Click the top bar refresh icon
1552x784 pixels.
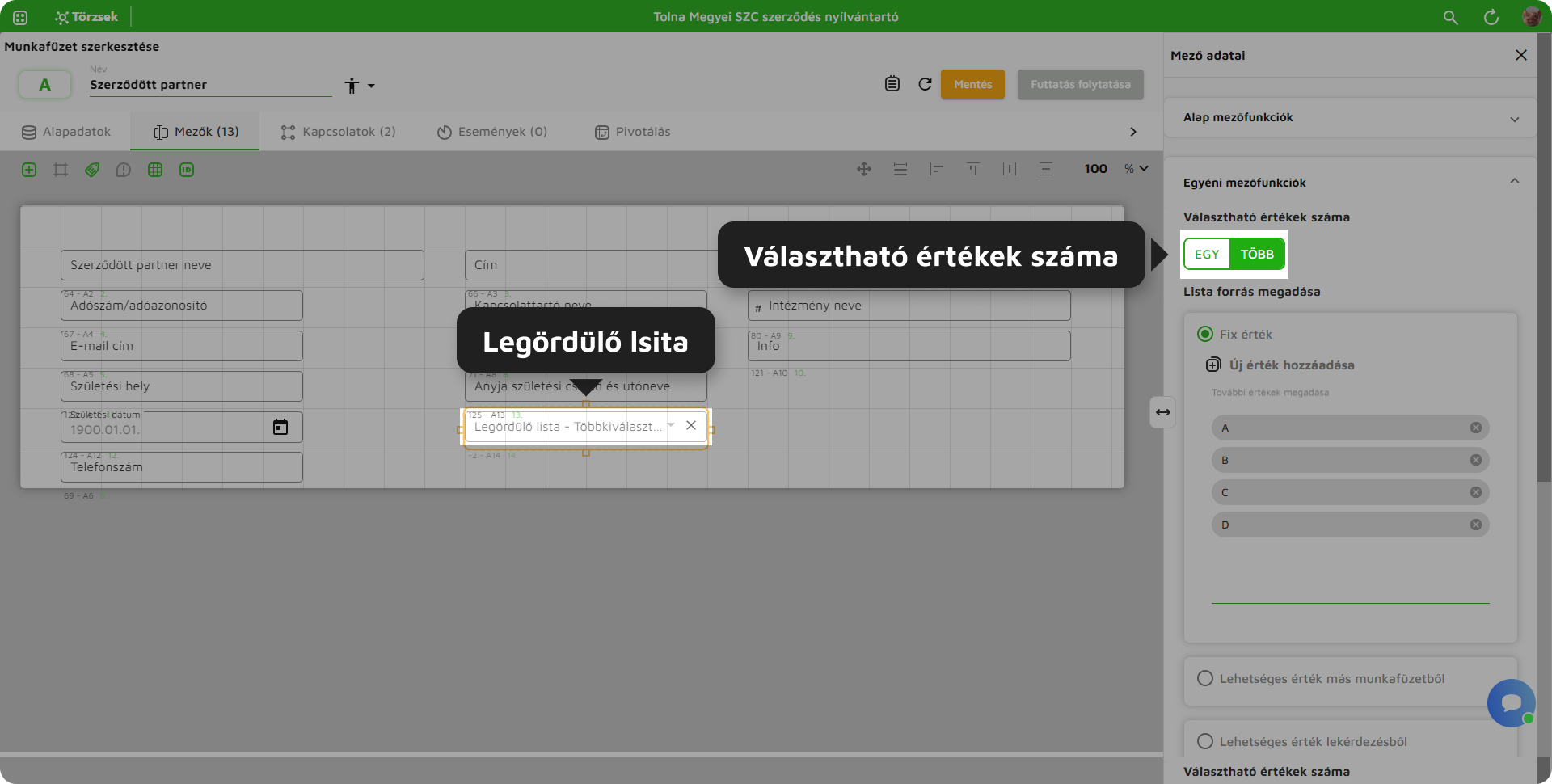point(1491,17)
